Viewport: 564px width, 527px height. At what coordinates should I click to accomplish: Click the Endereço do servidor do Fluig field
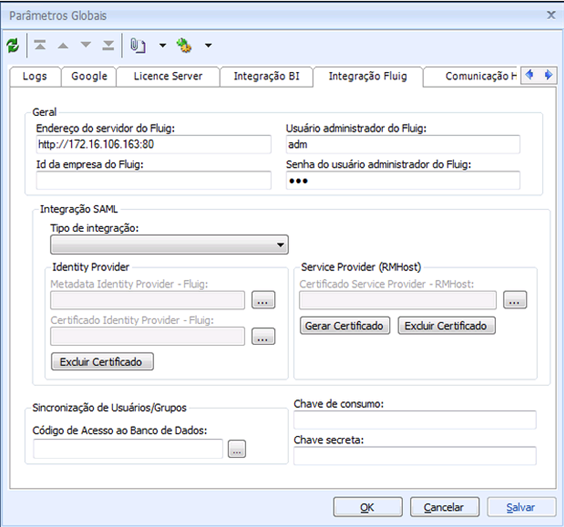click(x=154, y=145)
